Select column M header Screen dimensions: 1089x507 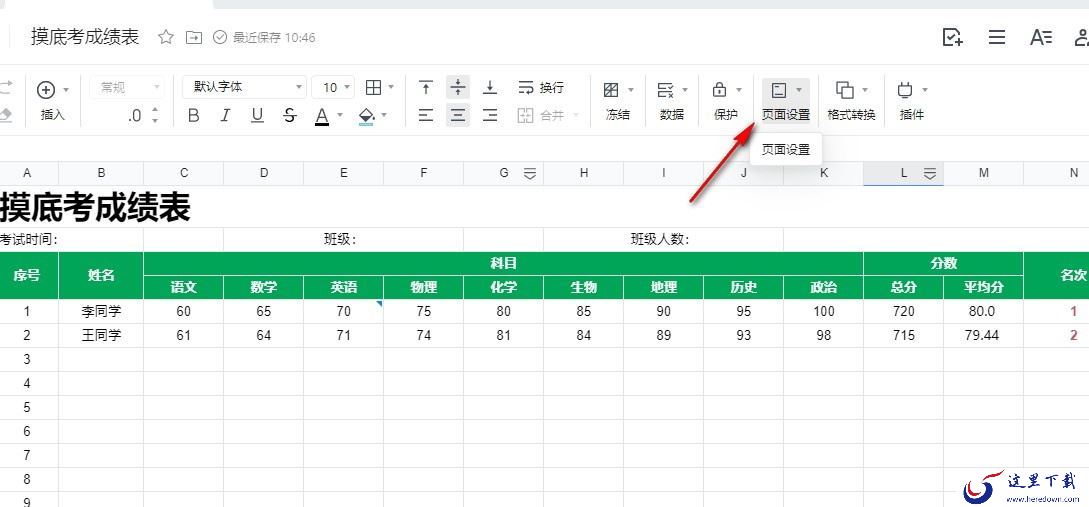[x=983, y=174]
